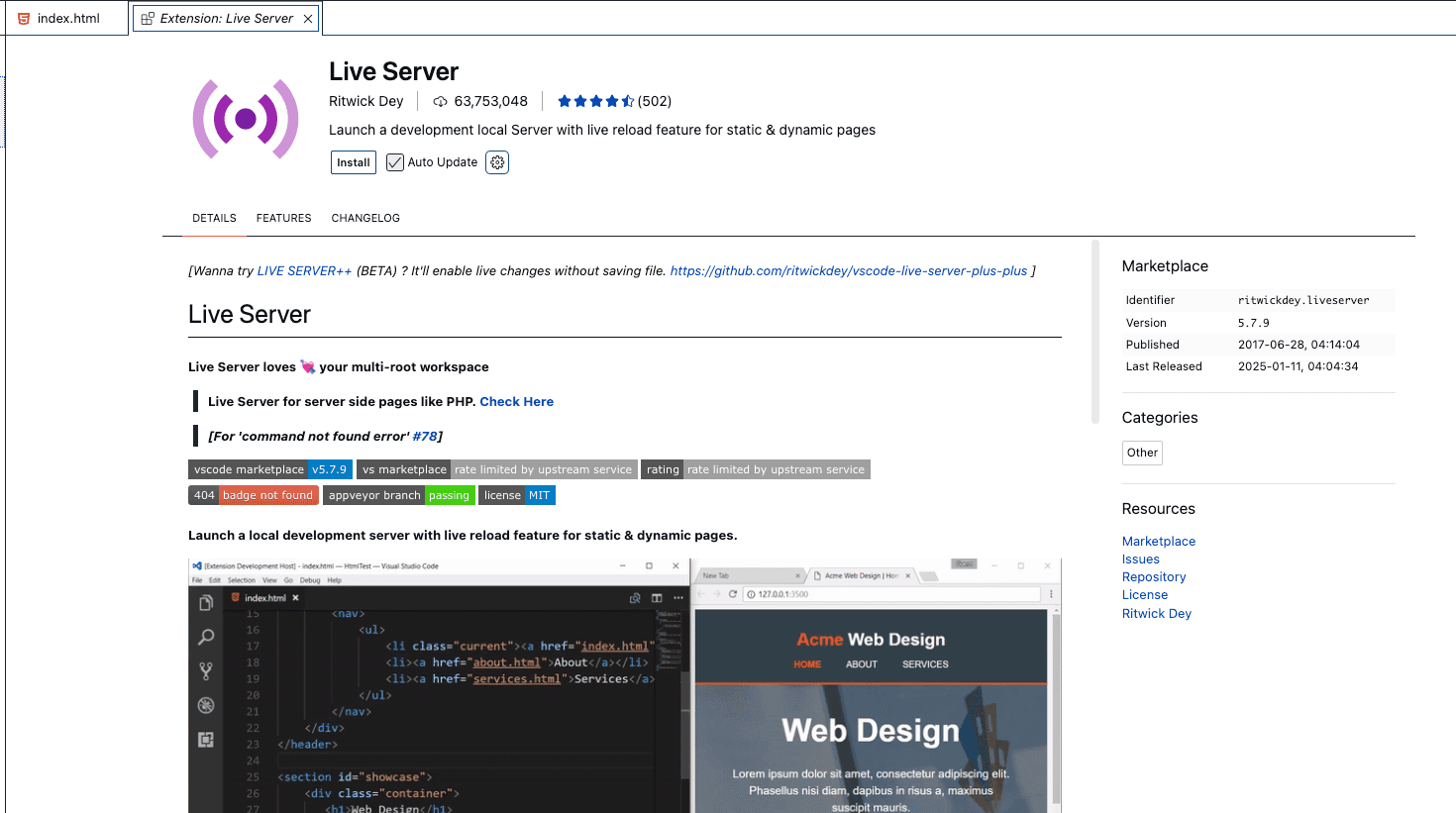Follow the Check Here link for PHP
The height and width of the screenshot is (813, 1456).
[x=516, y=401]
